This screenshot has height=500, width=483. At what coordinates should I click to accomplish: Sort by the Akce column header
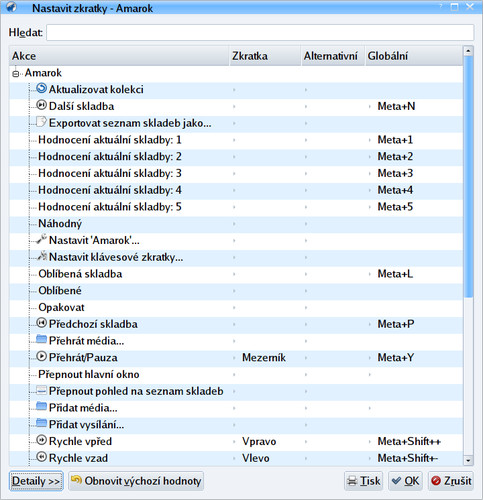tap(119, 56)
